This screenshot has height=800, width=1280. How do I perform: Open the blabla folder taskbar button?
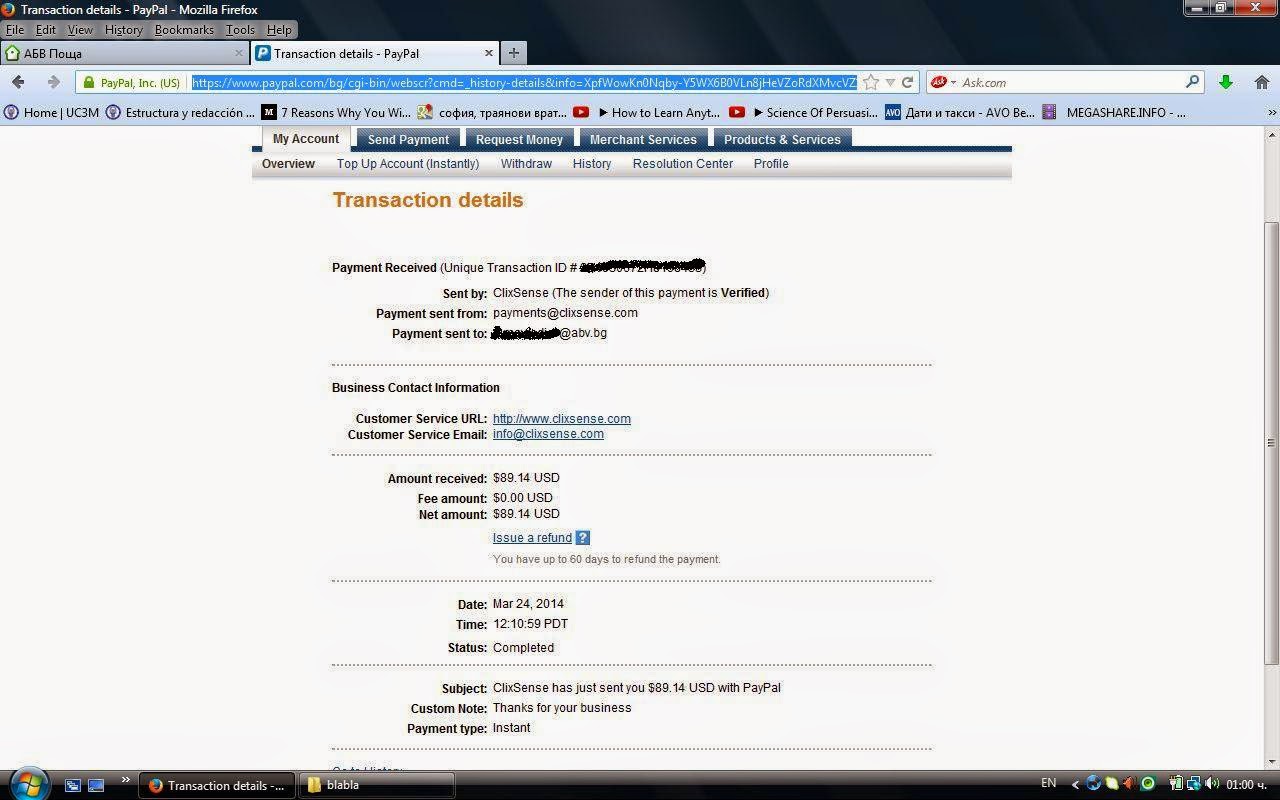coord(378,785)
